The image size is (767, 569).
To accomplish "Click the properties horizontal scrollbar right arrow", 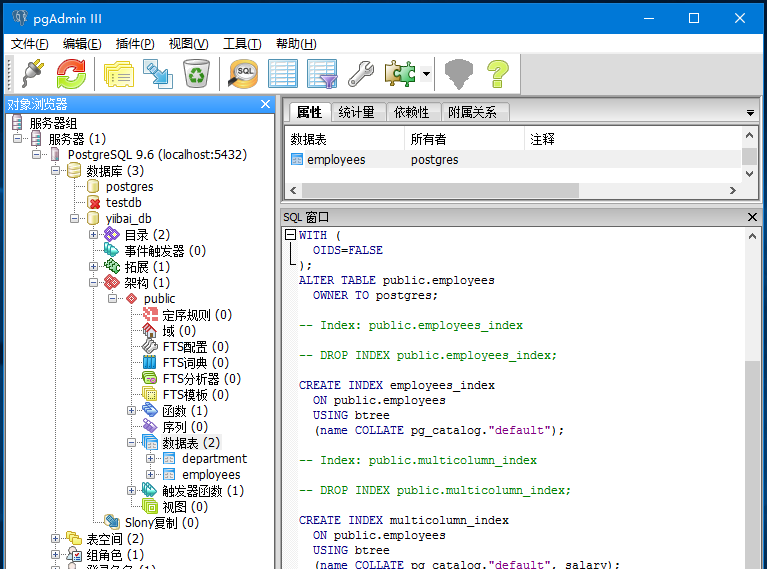I will pyautogui.click(x=733, y=190).
